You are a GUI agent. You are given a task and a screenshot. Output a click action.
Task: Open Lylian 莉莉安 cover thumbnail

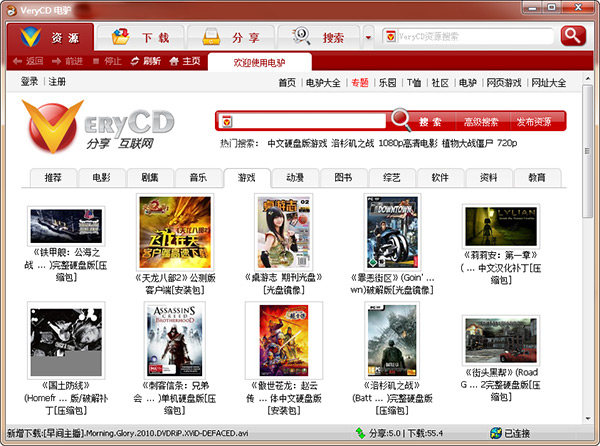(x=501, y=226)
